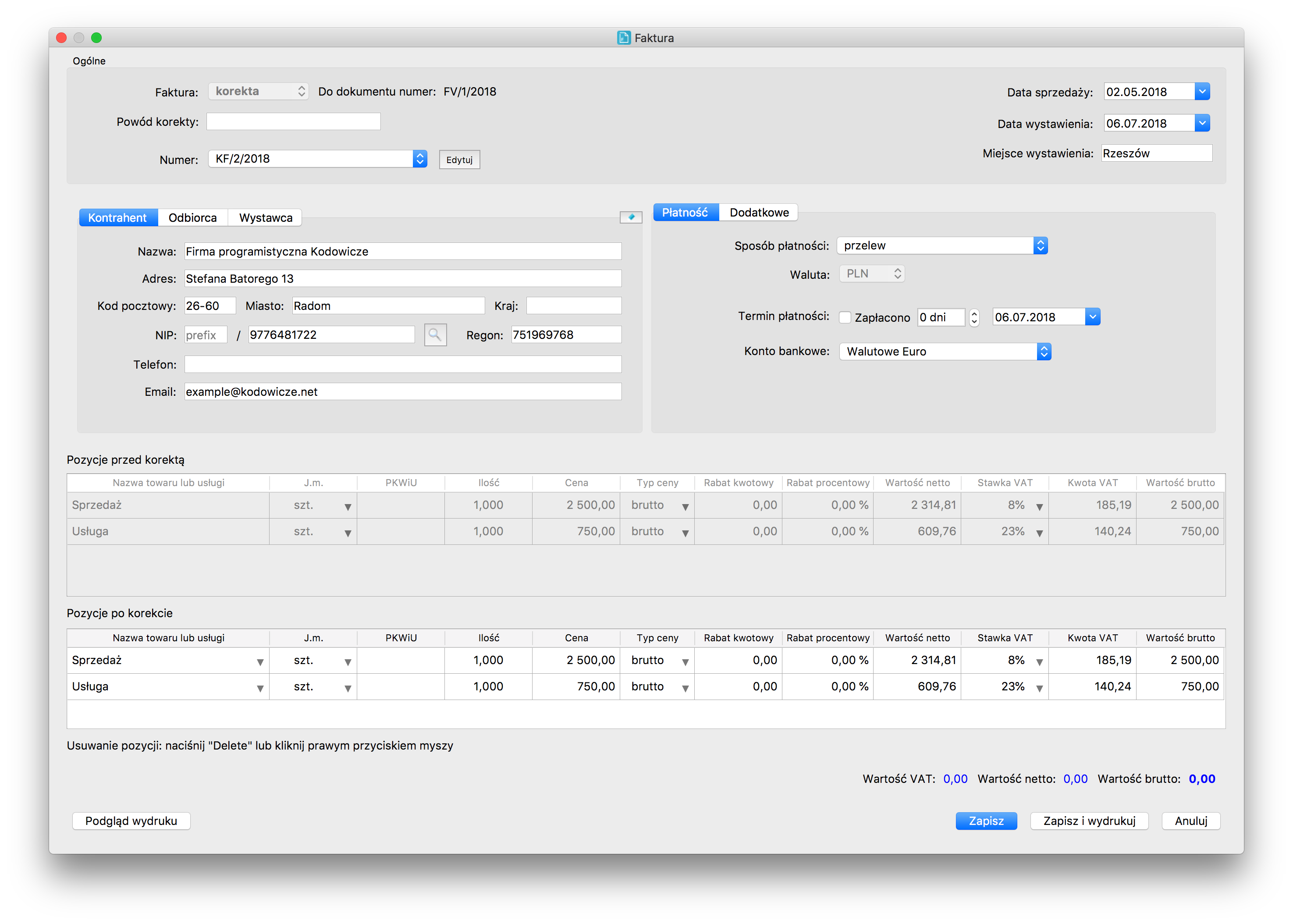Click Kwota VAT 185,19 in Sprzedaż correction row

pos(1092,661)
